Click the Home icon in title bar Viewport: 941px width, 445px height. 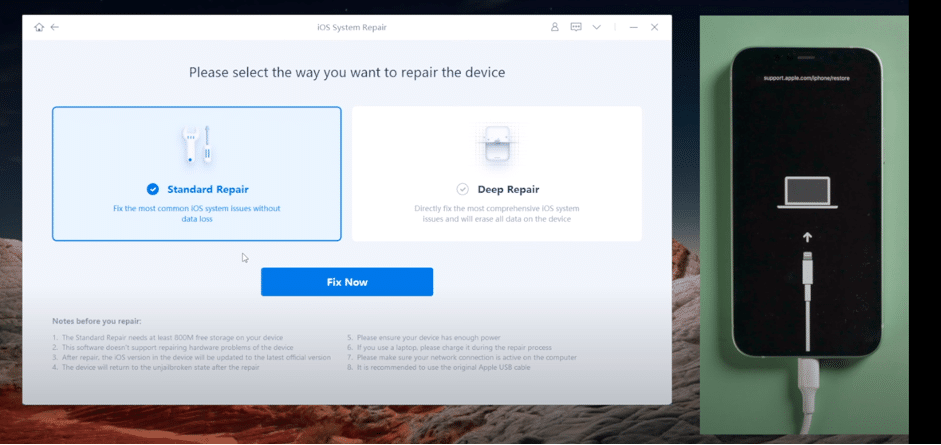39,27
